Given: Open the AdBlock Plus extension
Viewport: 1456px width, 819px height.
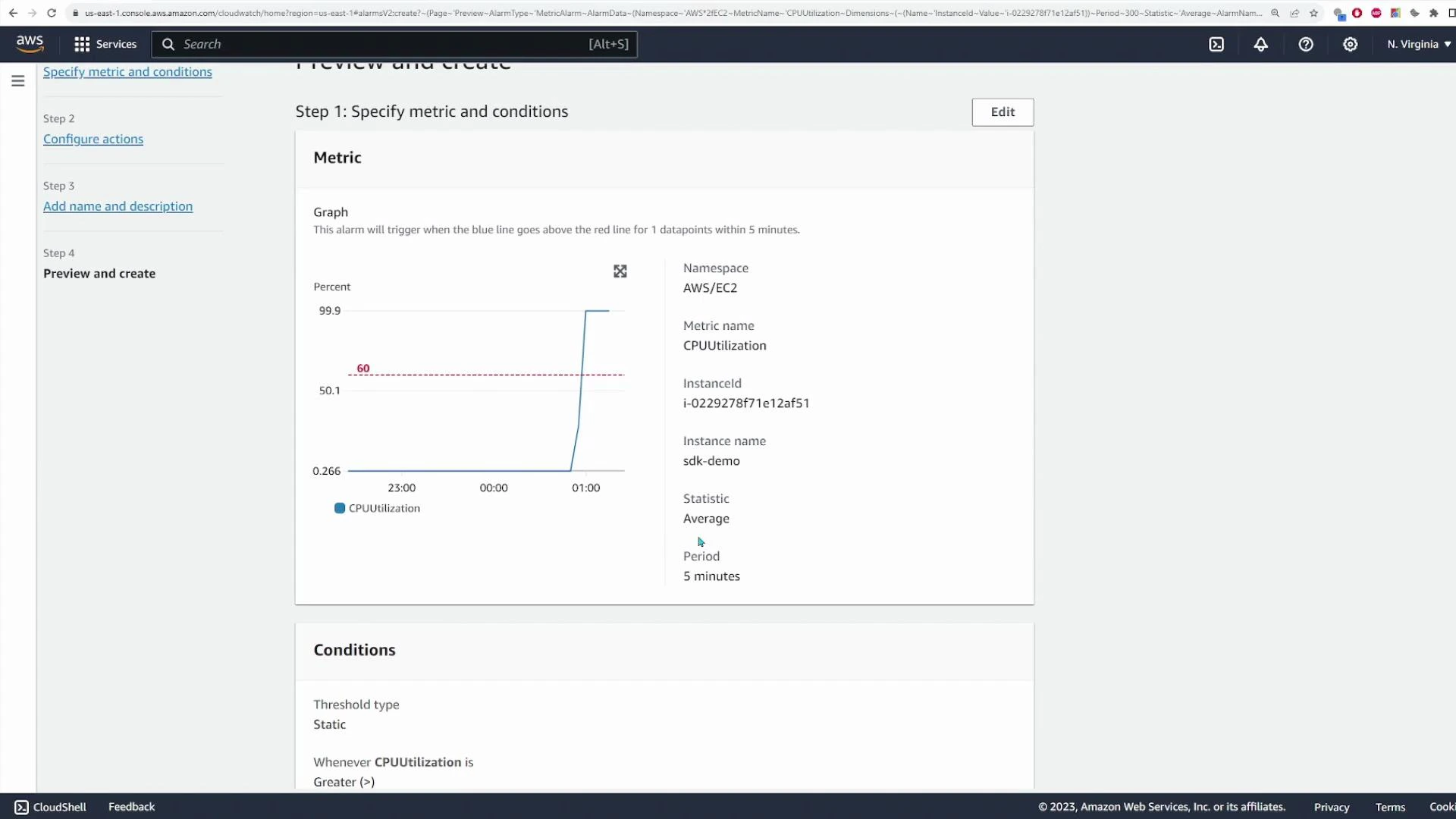Looking at the screenshot, I should tap(1376, 13).
